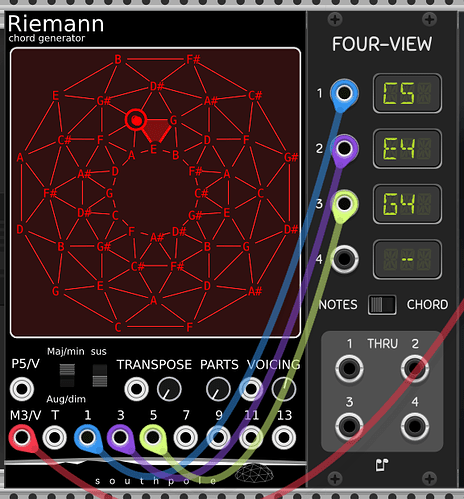Screen dimensions: 464x499
Task: Click the G4 note display
Action: 407,204
